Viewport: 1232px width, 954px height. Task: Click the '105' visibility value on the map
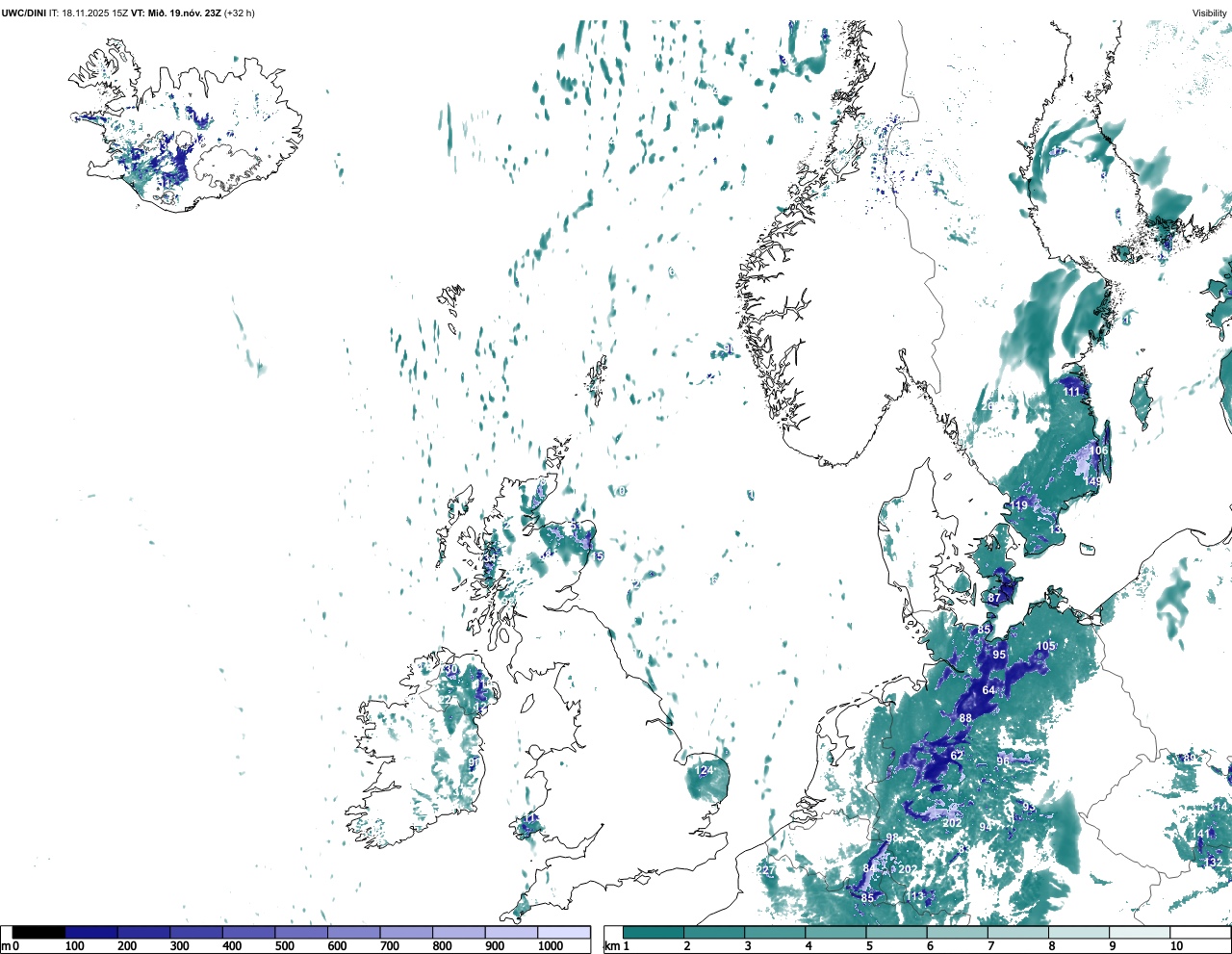(x=1046, y=647)
